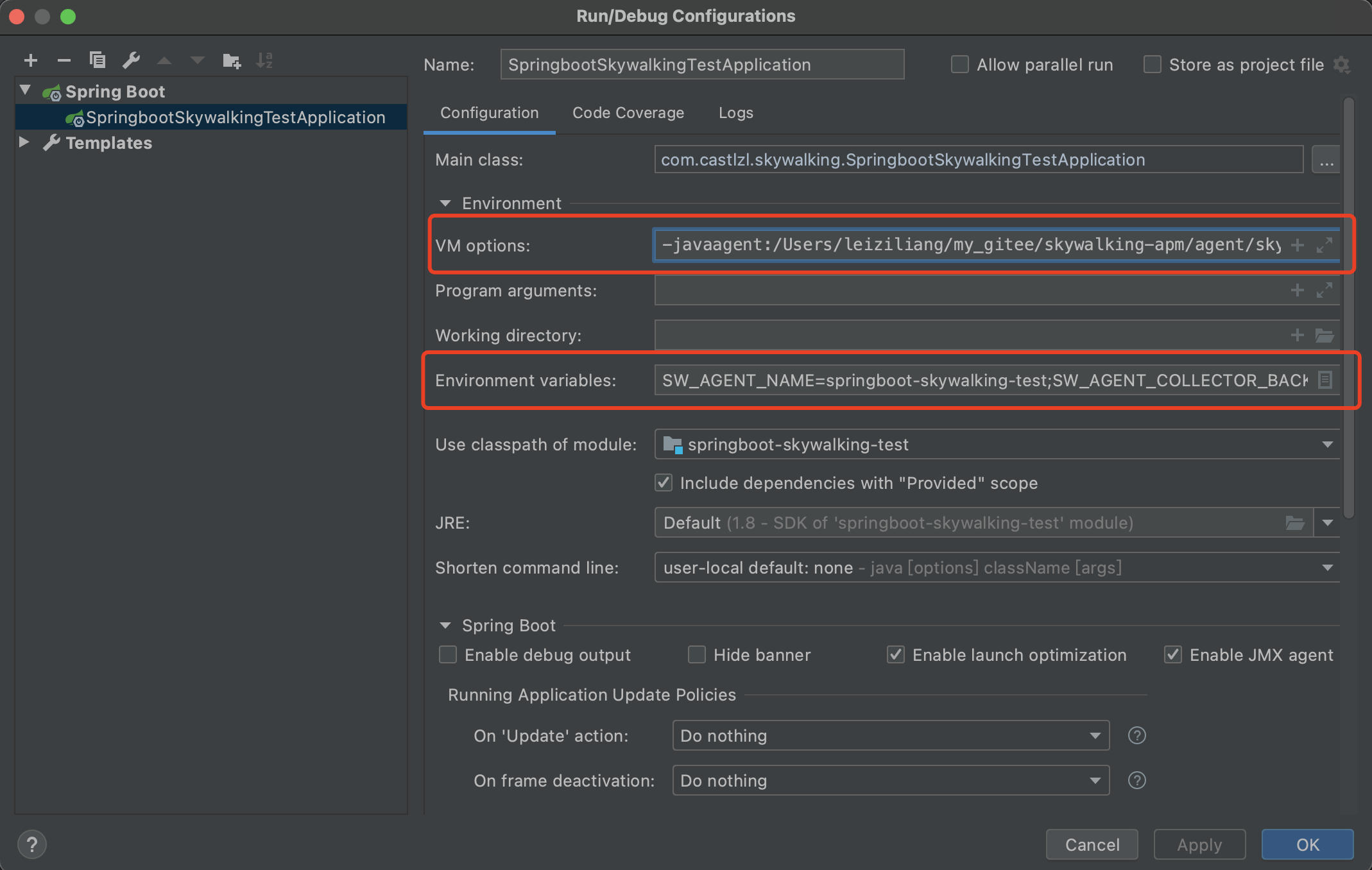The width and height of the screenshot is (1372, 870).
Task: Open the On frame deactivation dropdown
Action: point(1095,780)
